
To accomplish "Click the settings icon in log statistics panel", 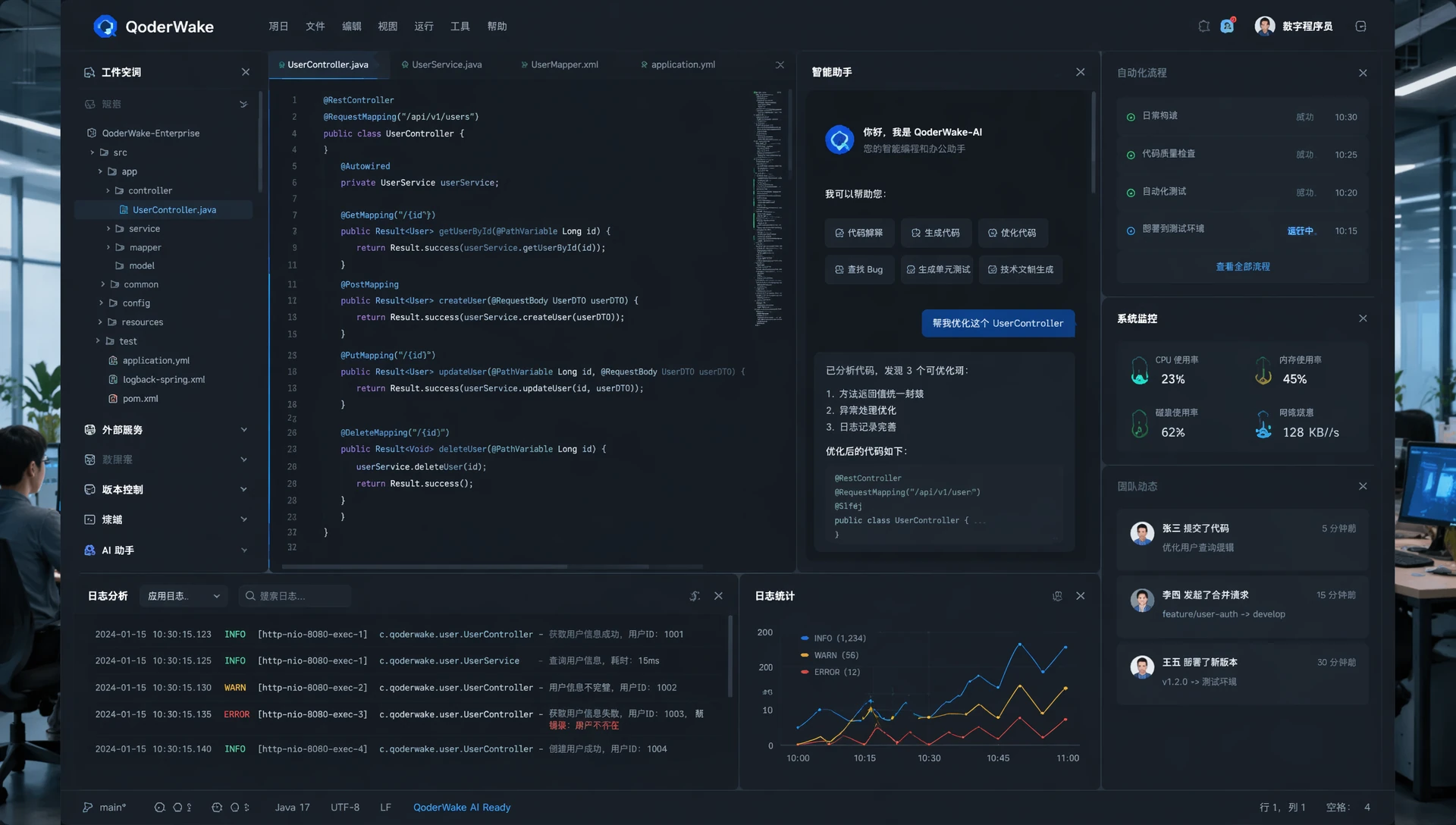I will coord(1057,596).
